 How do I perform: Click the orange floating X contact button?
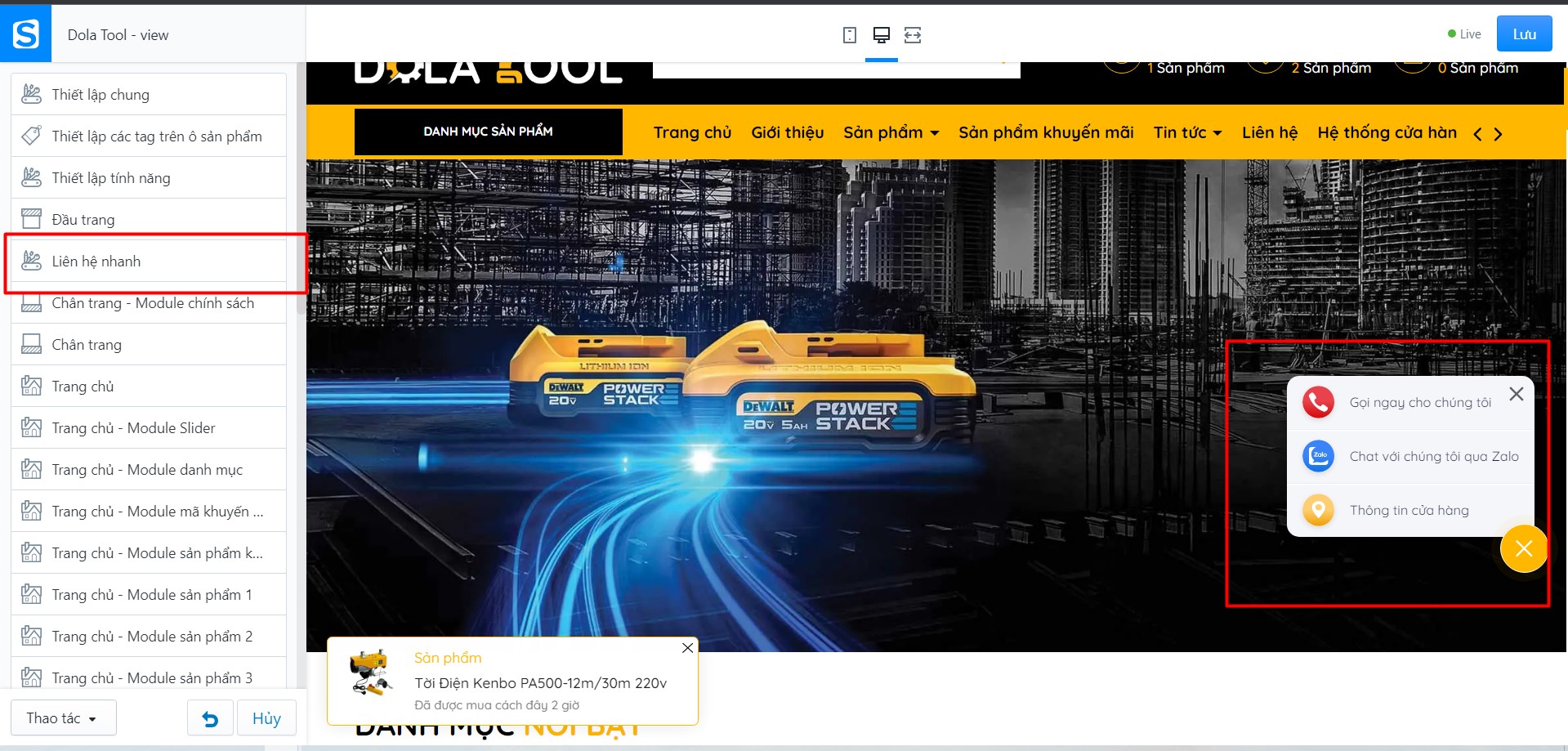point(1524,548)
